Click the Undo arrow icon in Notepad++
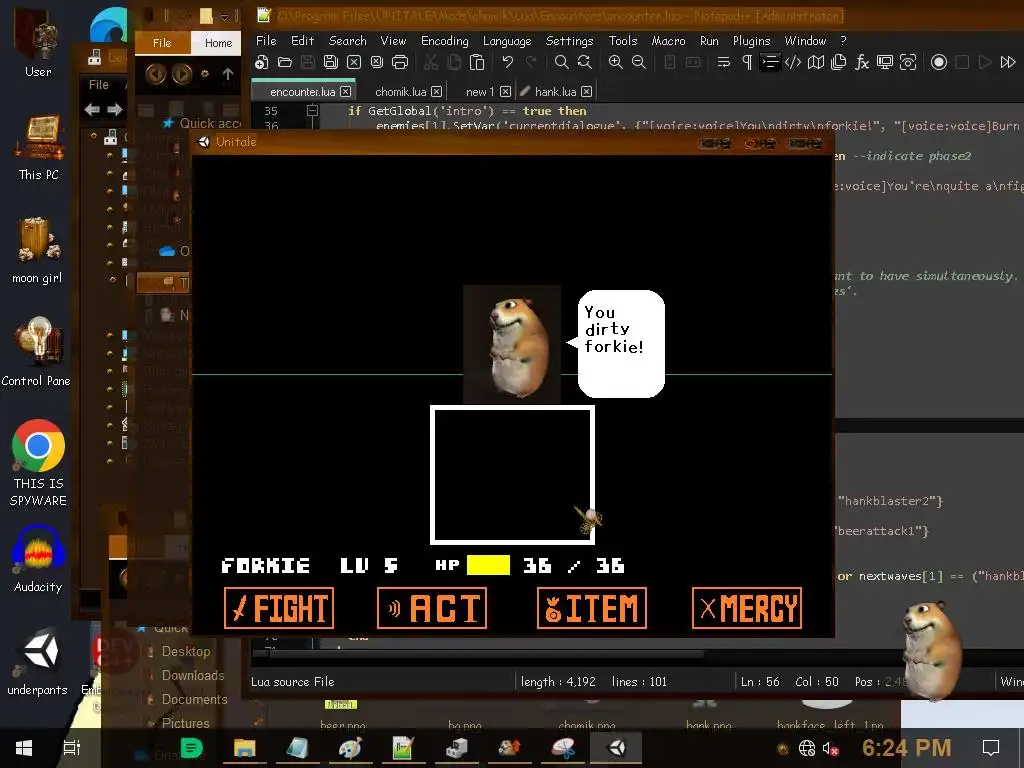This screenshot has height=768, width=1024. [507, 62]
